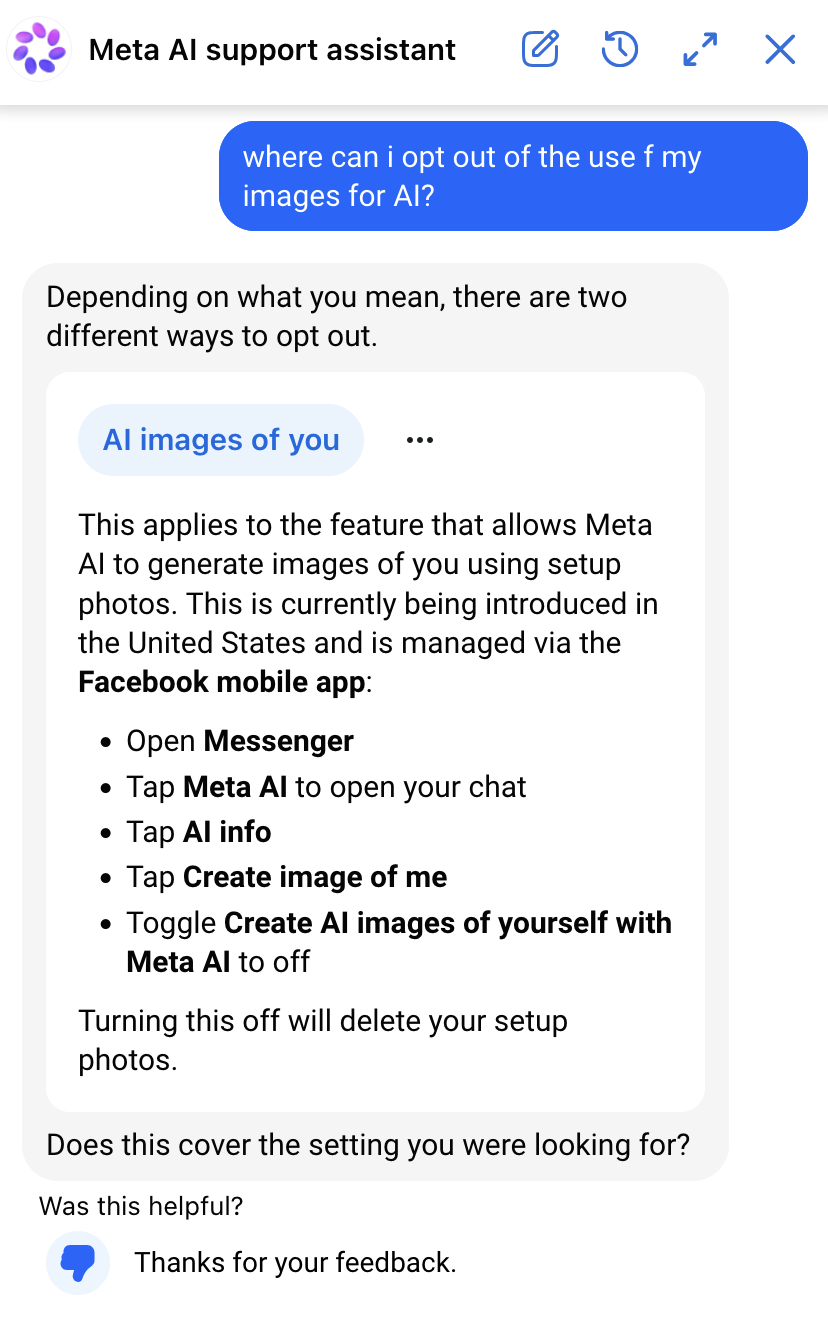Close the support assistant panel

pyautogui.click(x=780, y=49)
